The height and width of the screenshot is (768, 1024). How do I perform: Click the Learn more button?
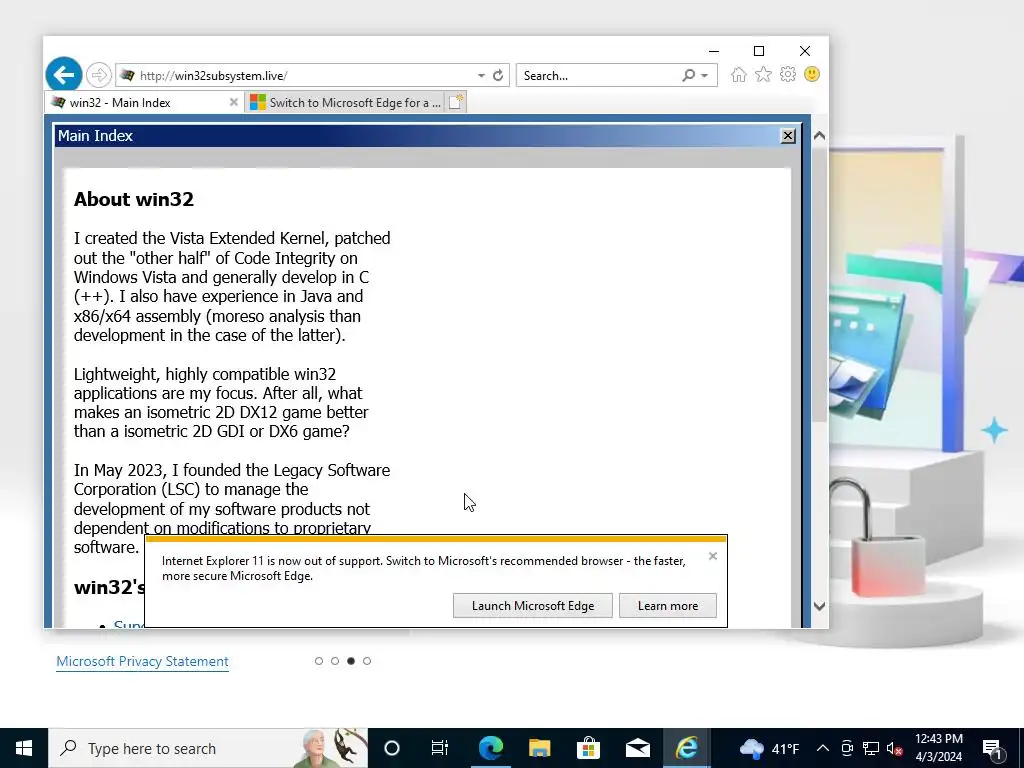667,606
